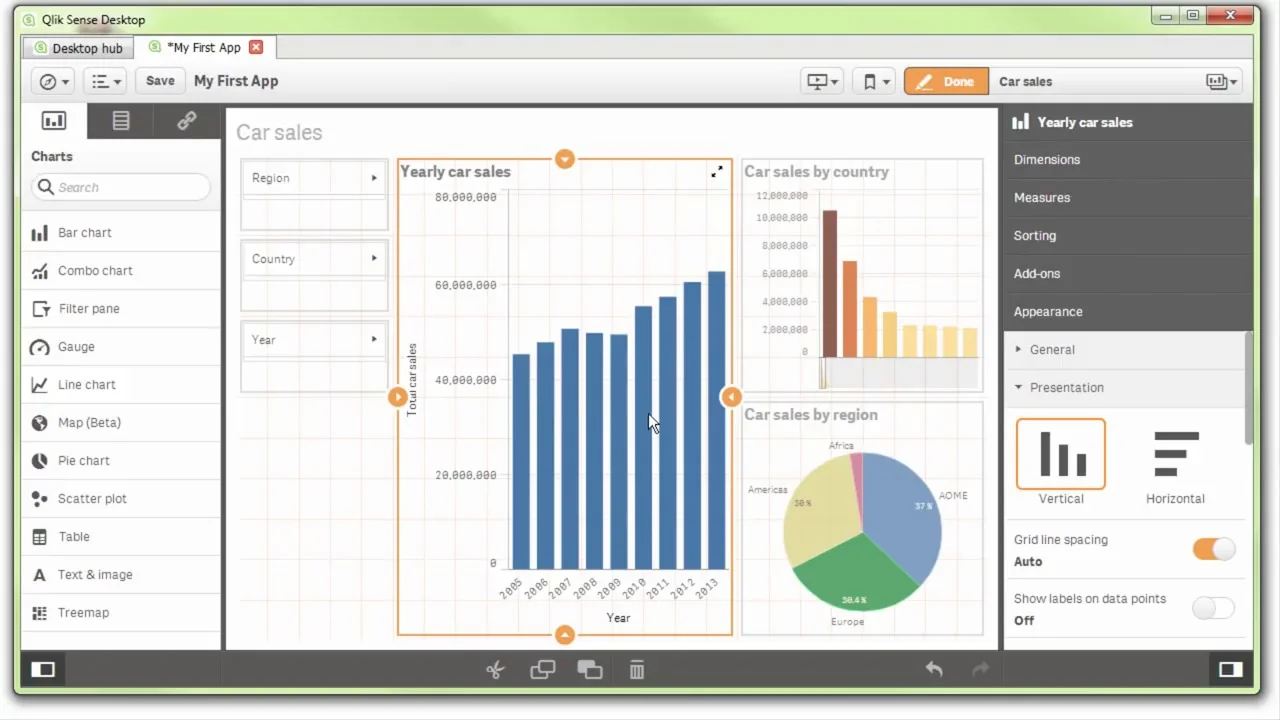Click the left orange handle of Yearly car sales
This screenshot has height=720, width=1280.
(x=398, y=397)
